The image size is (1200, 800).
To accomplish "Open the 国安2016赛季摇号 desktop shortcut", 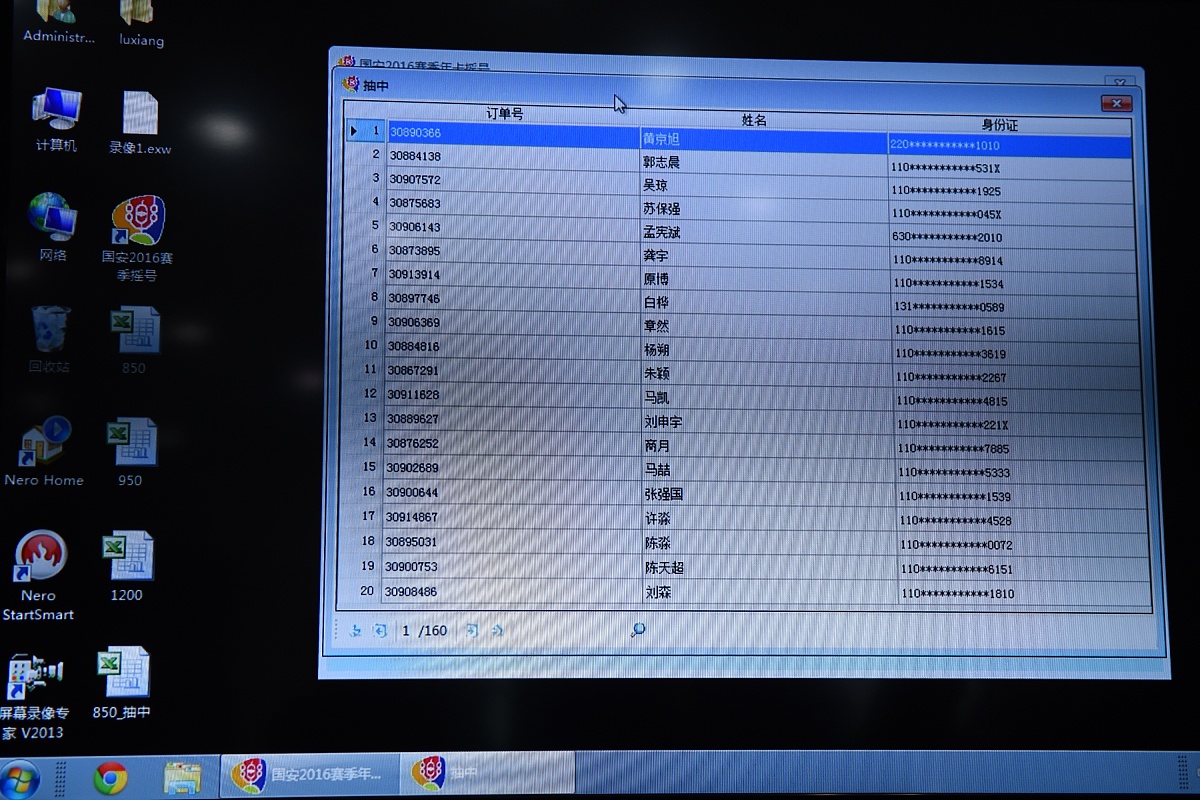I will 137,222.
